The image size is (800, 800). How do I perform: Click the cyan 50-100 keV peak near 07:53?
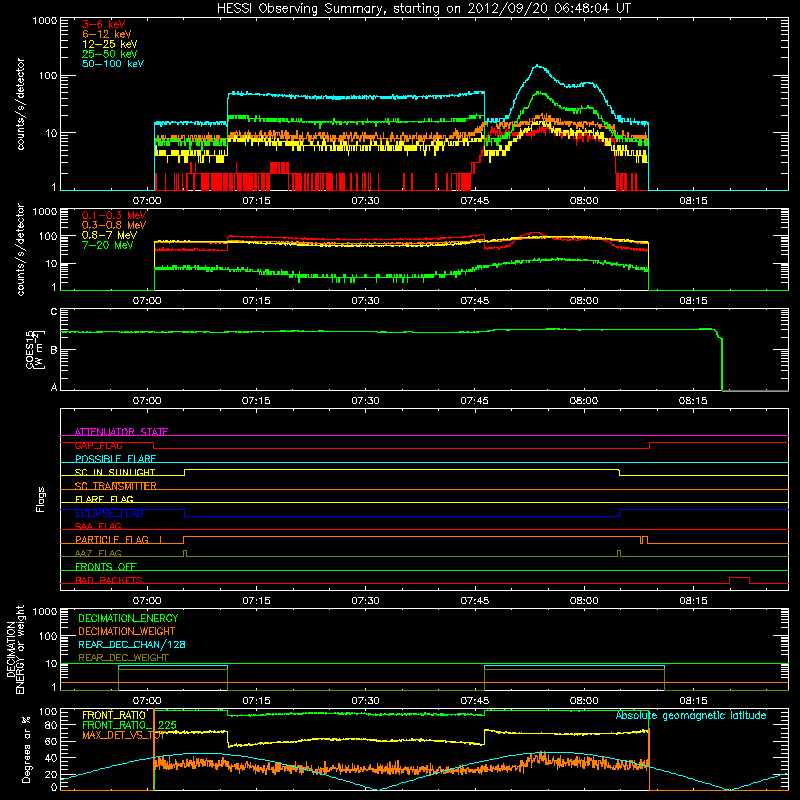coord(537,66)
